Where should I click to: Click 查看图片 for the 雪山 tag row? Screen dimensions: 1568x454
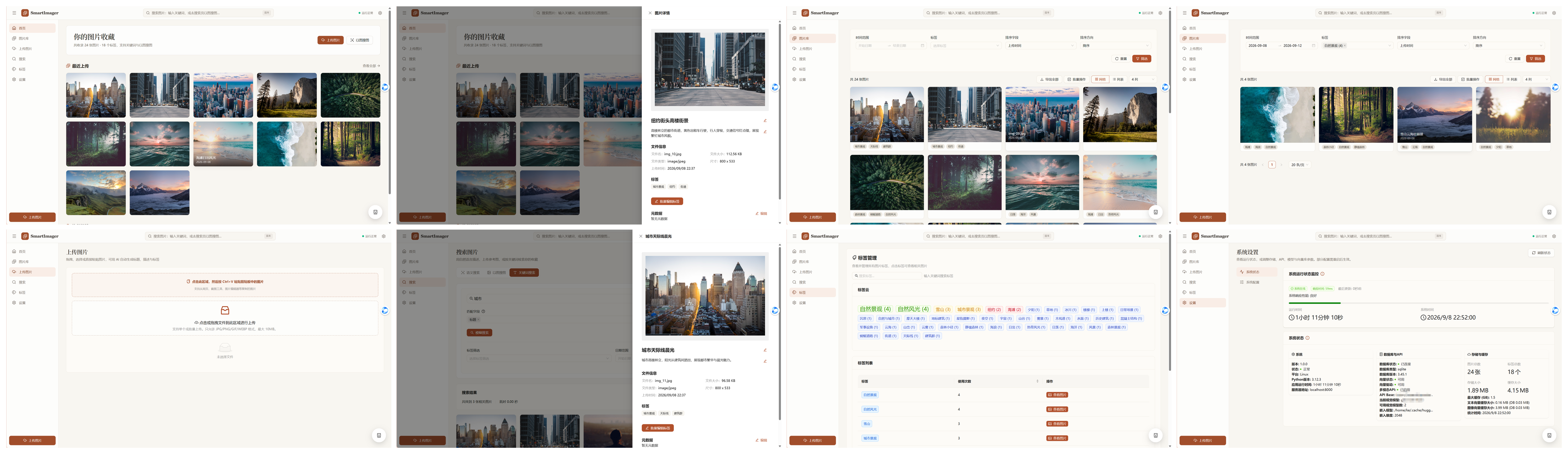click(x=1057, y=424)
